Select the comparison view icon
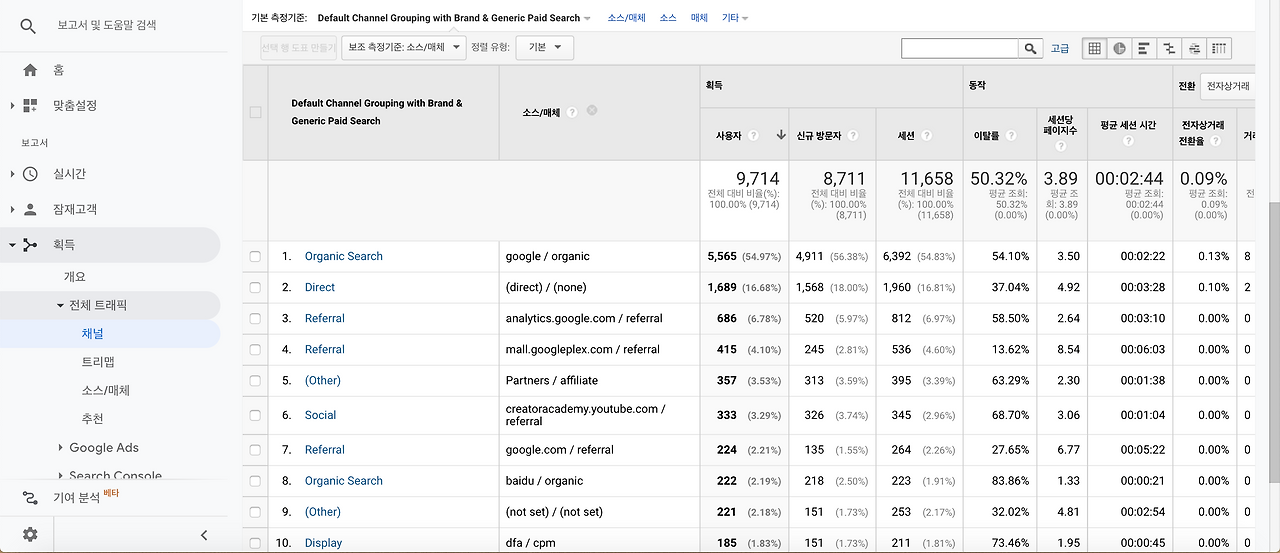This screenshot has height=553, width=1280. pyautogui.click(x=1169, y=48)
